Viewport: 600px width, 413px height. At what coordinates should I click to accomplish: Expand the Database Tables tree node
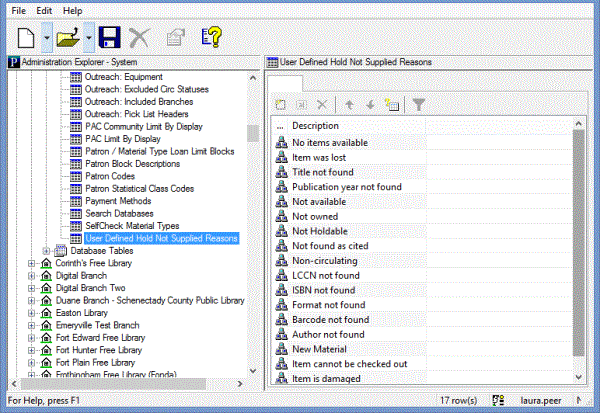pyautogui.click(x=46, y=251)
